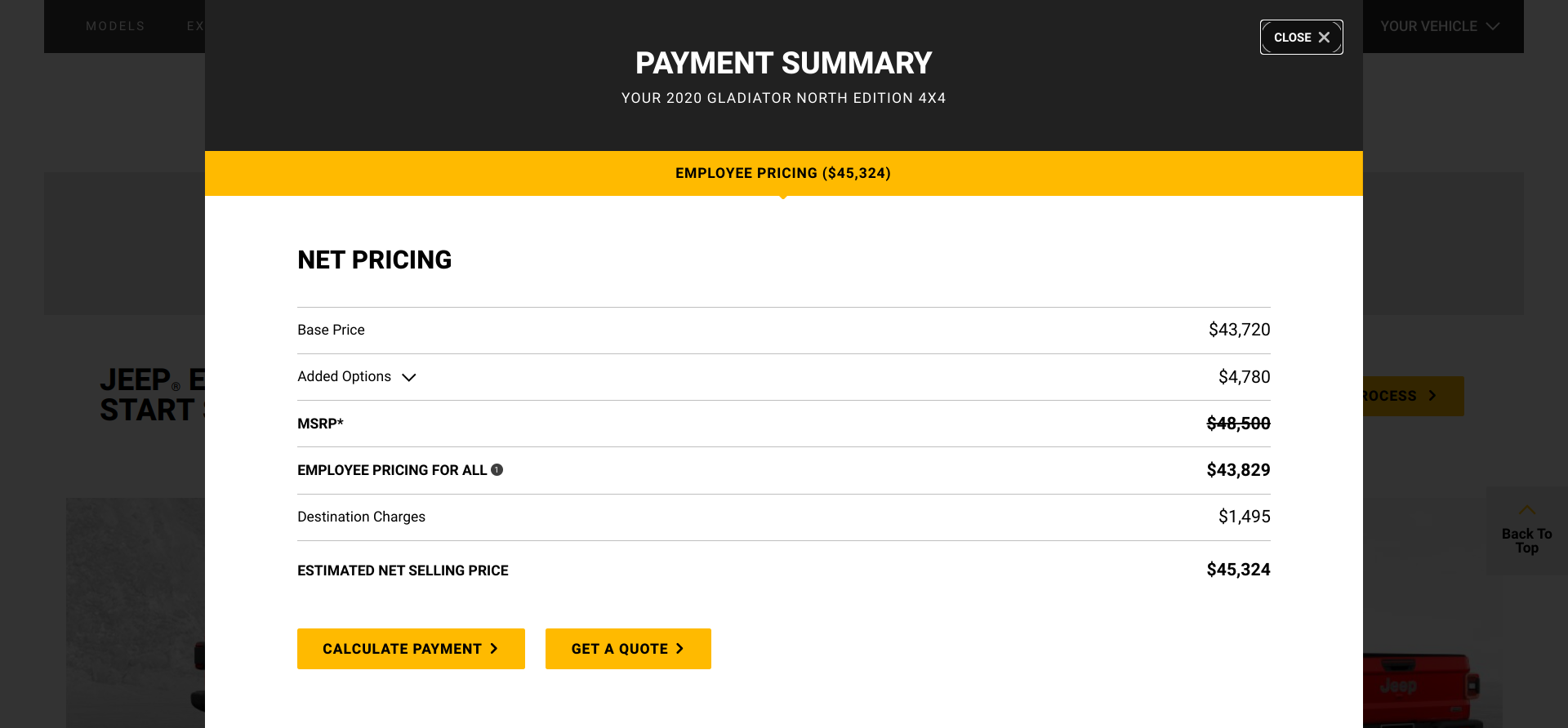1568x728 pixels.
Task: Click the Estimated Net Selling Price amount $45,324
Action: pyautogui.click(x=1238, y=570)
